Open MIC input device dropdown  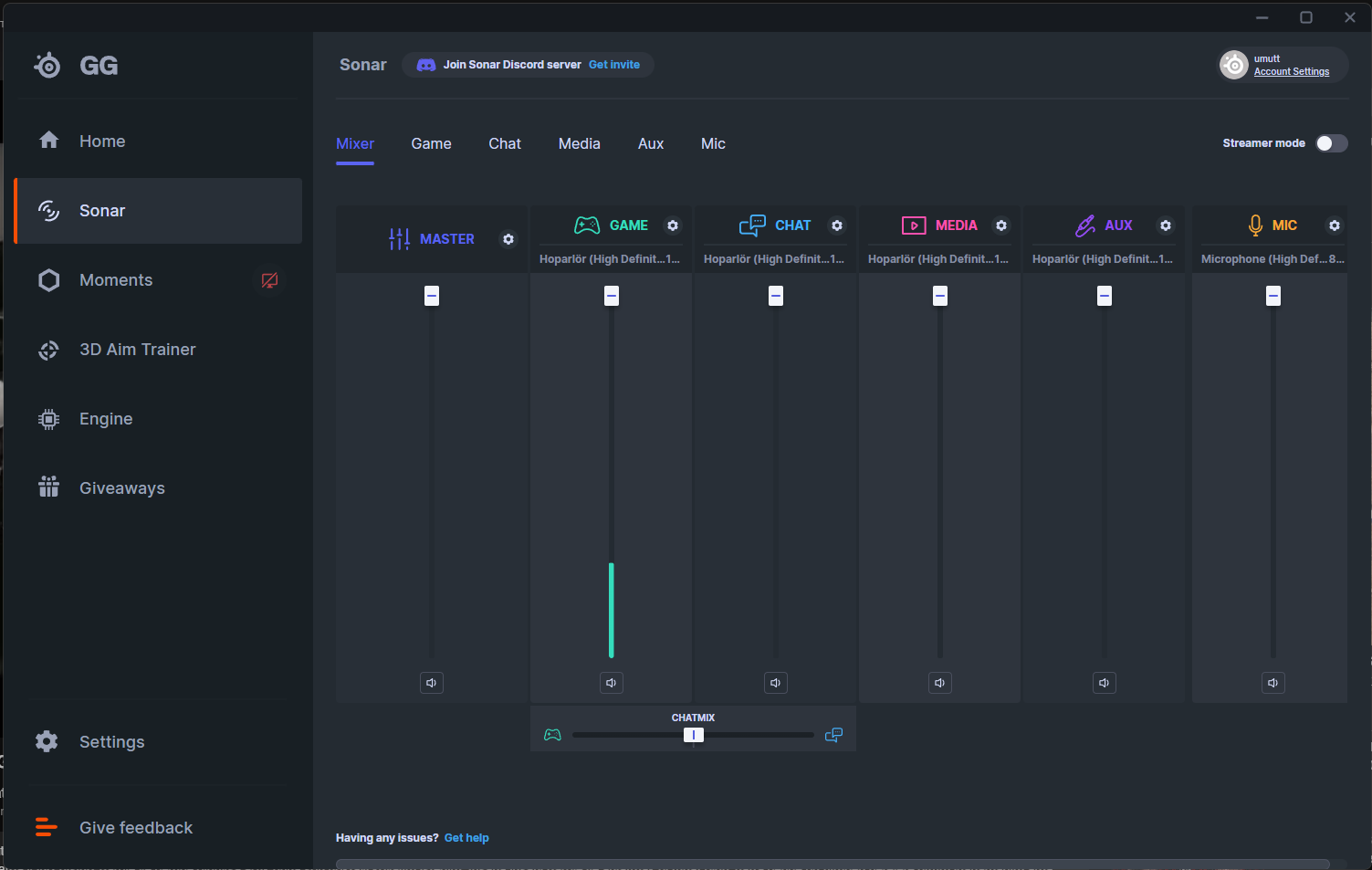1273,259
